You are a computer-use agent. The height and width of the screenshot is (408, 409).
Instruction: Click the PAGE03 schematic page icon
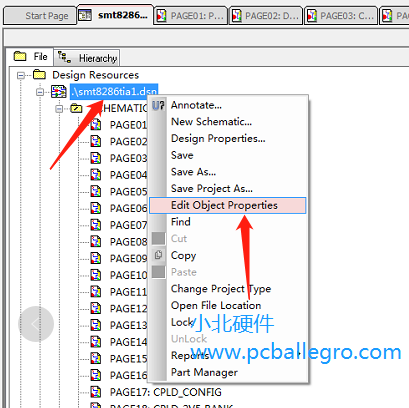click(96, 158)
